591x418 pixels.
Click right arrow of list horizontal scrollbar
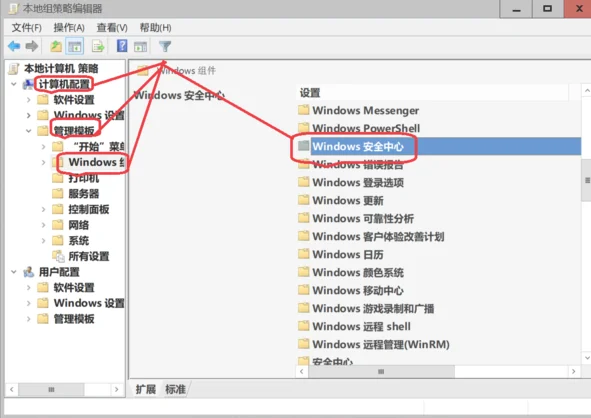click(x=574, y=372)
